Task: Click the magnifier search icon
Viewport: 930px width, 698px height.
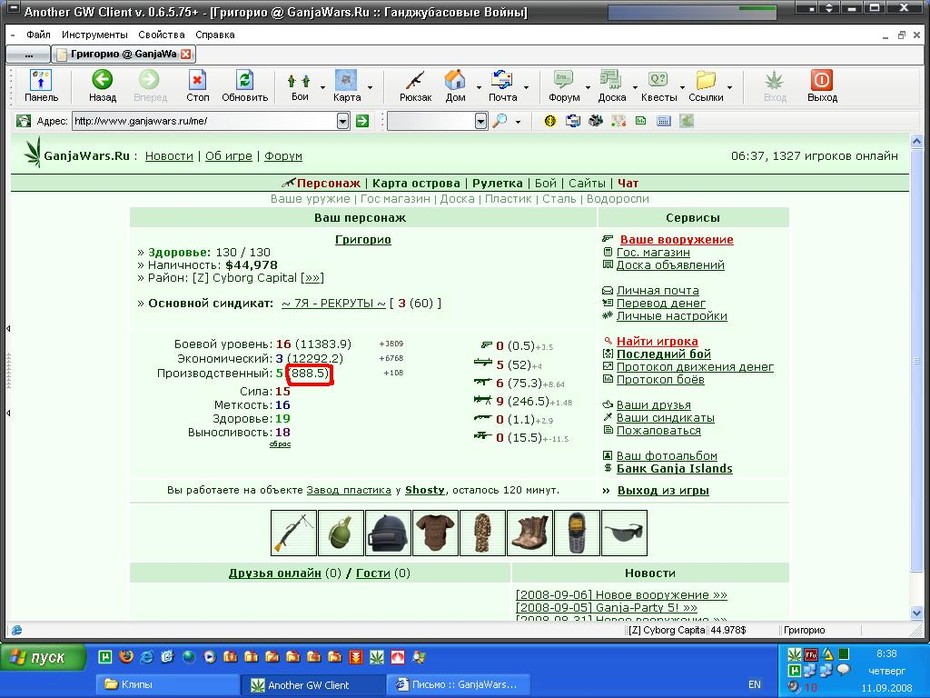Action: point(500,121)
